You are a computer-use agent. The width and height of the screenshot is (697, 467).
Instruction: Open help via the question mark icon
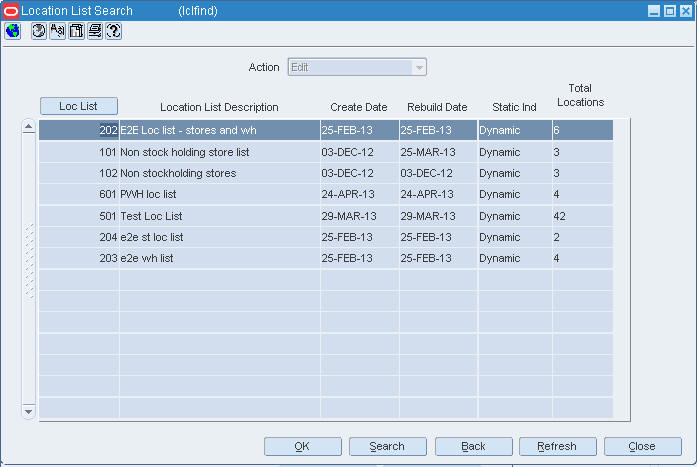pyautogui.click(x=114, y=31)
